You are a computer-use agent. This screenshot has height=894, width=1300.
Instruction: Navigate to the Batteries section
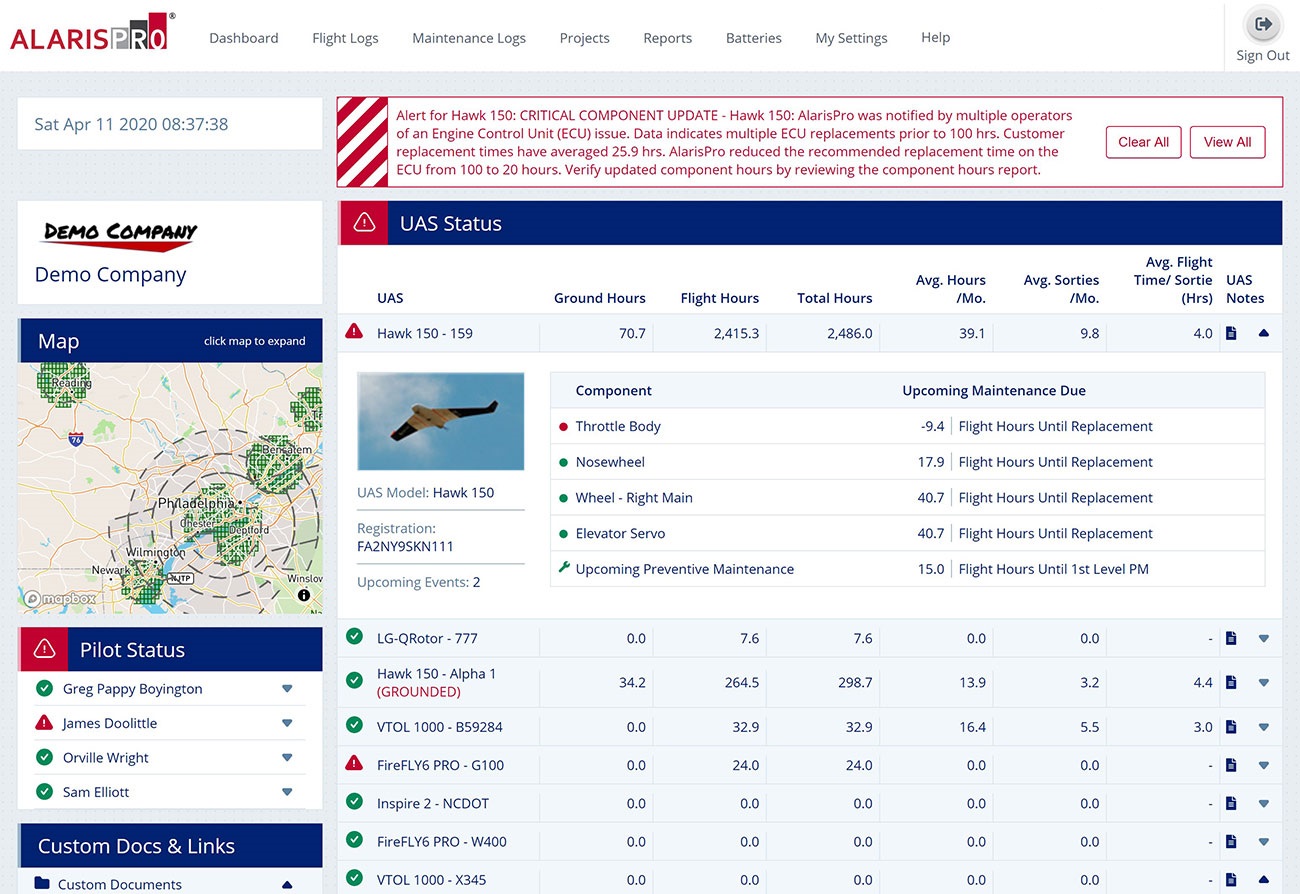[753, 37]
